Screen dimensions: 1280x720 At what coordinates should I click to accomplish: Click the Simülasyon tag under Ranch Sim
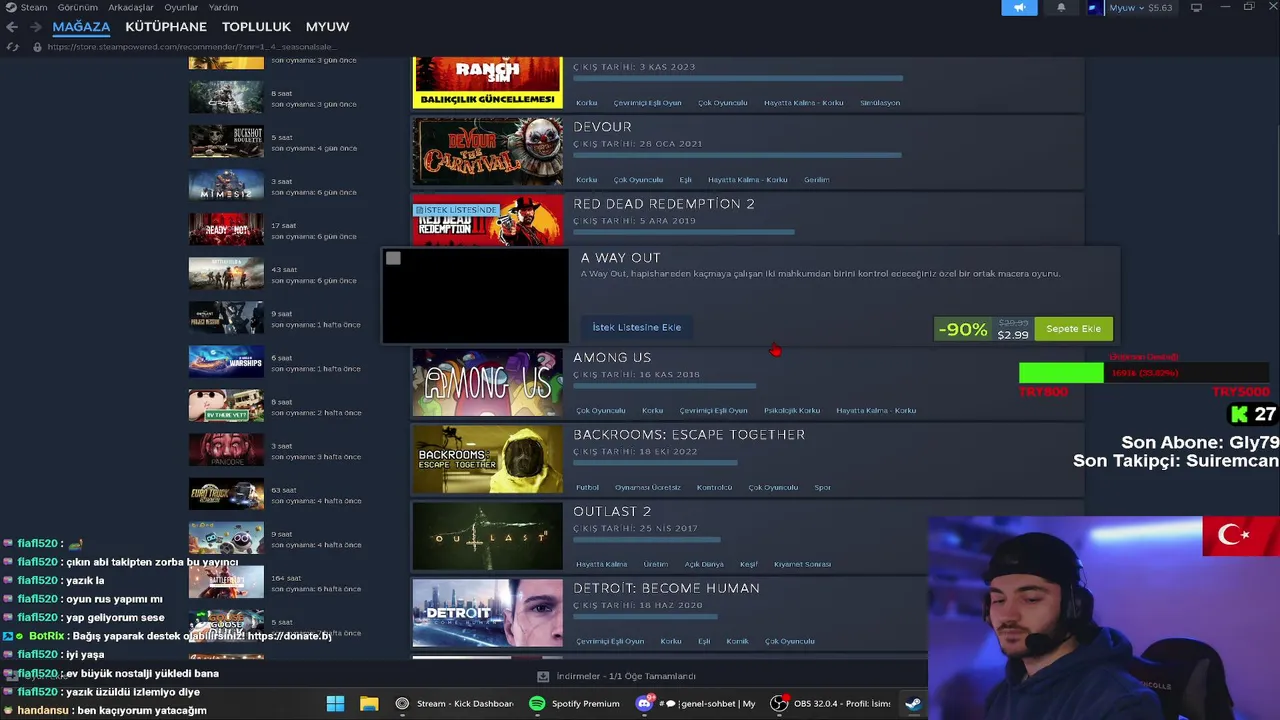tap(880, 103)
